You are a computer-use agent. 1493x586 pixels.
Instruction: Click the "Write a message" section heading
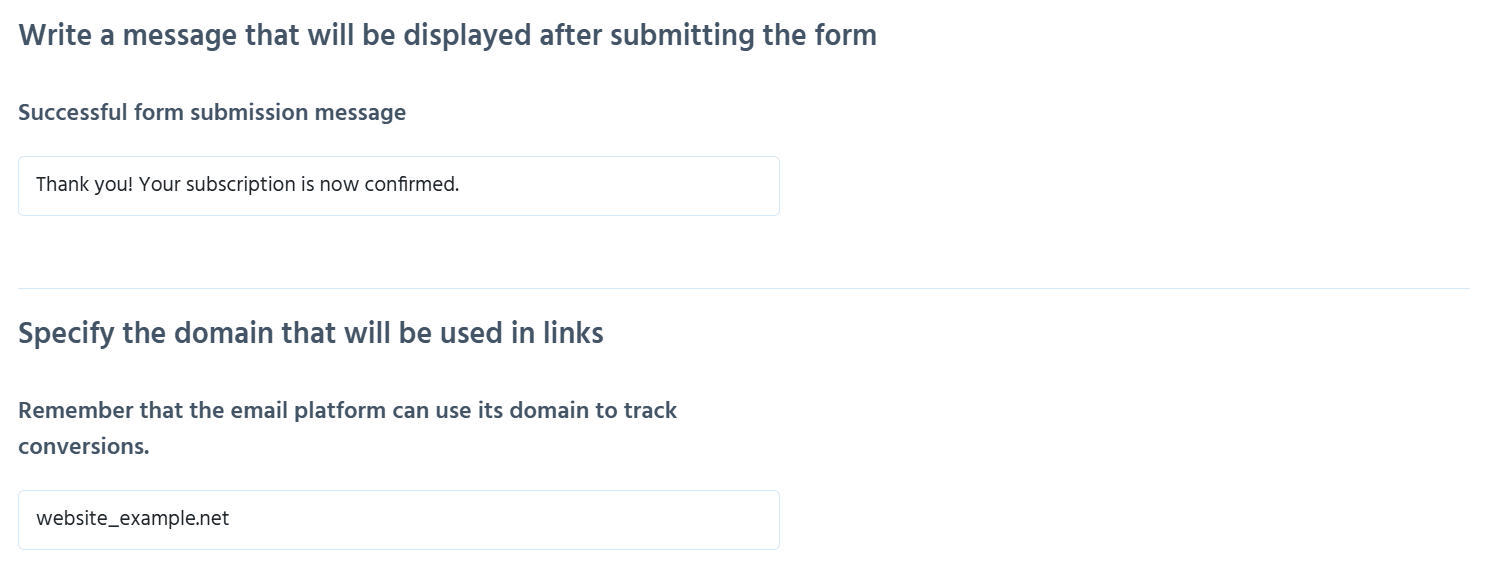tap(447, 36)
